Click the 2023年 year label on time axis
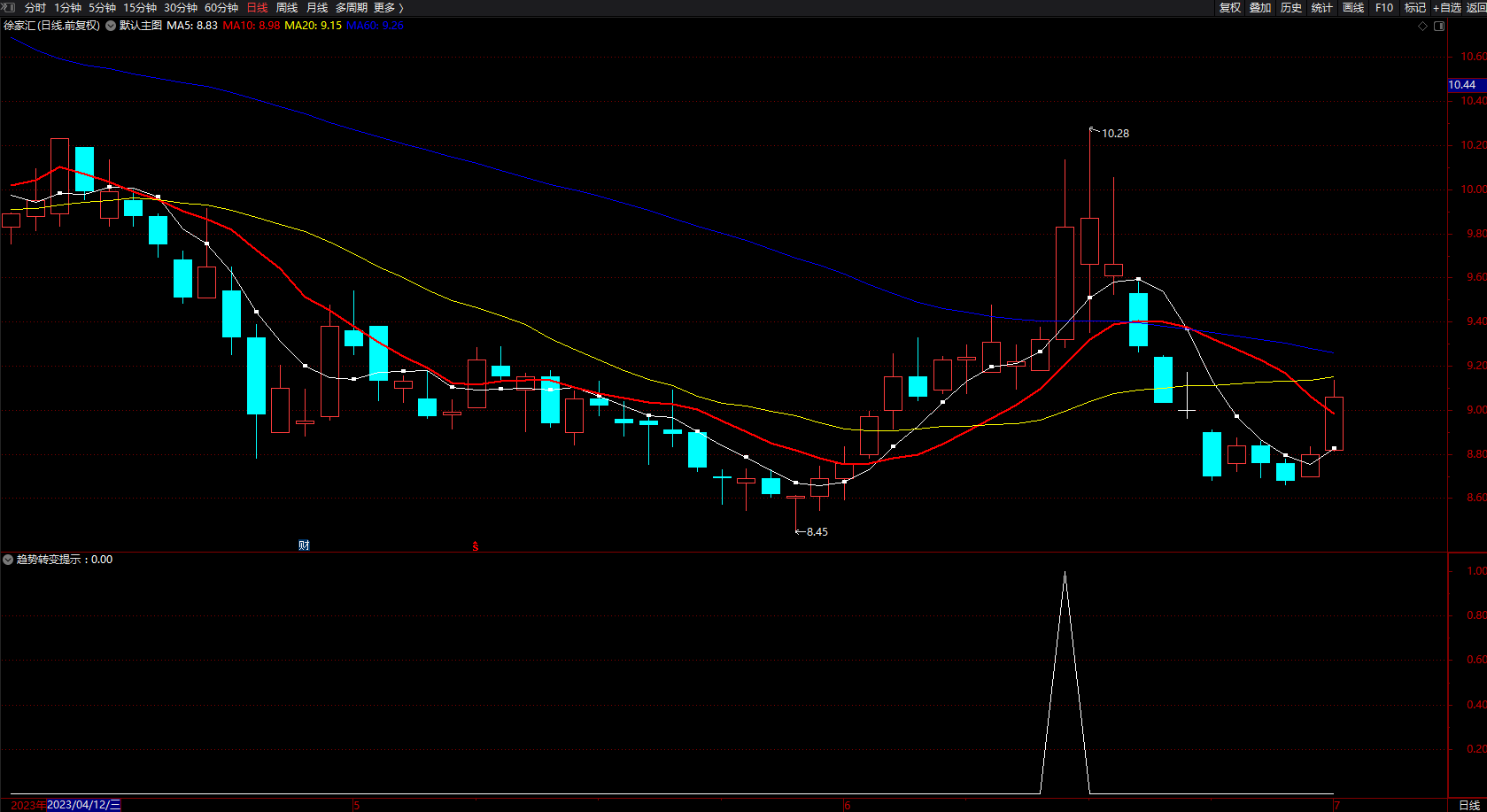The image size is (1487, 812). click(x=28, y=805)
